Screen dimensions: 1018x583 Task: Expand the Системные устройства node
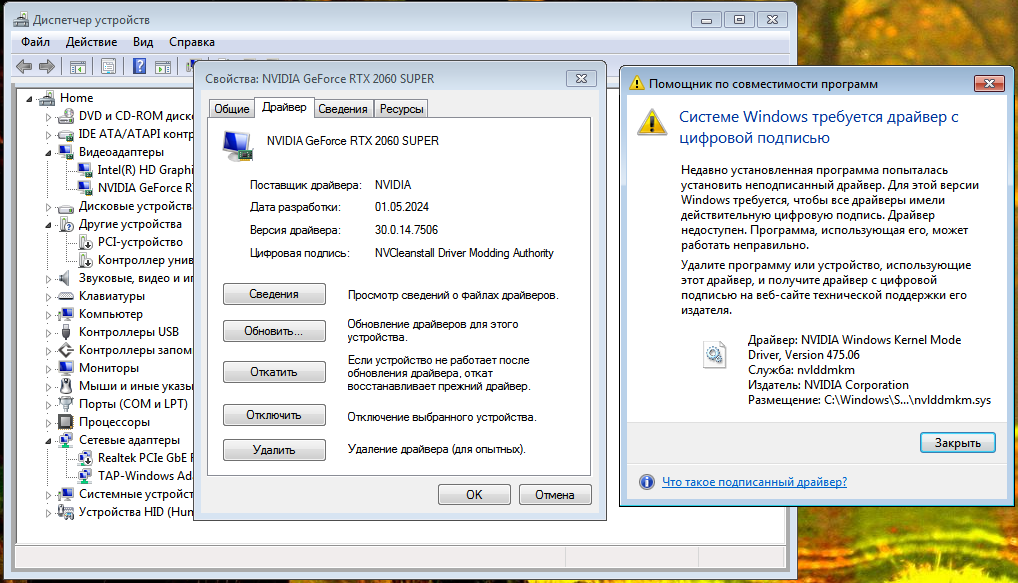point(48,495)
